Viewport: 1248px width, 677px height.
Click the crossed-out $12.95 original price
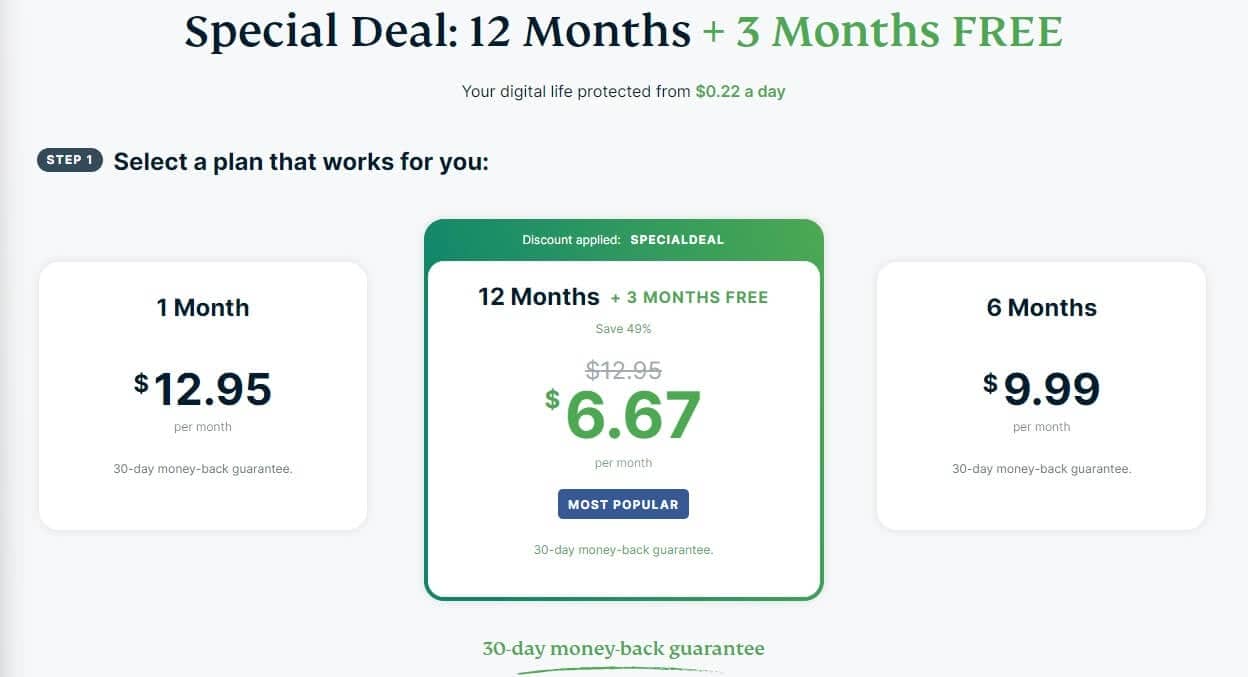(x=623, y=370)
